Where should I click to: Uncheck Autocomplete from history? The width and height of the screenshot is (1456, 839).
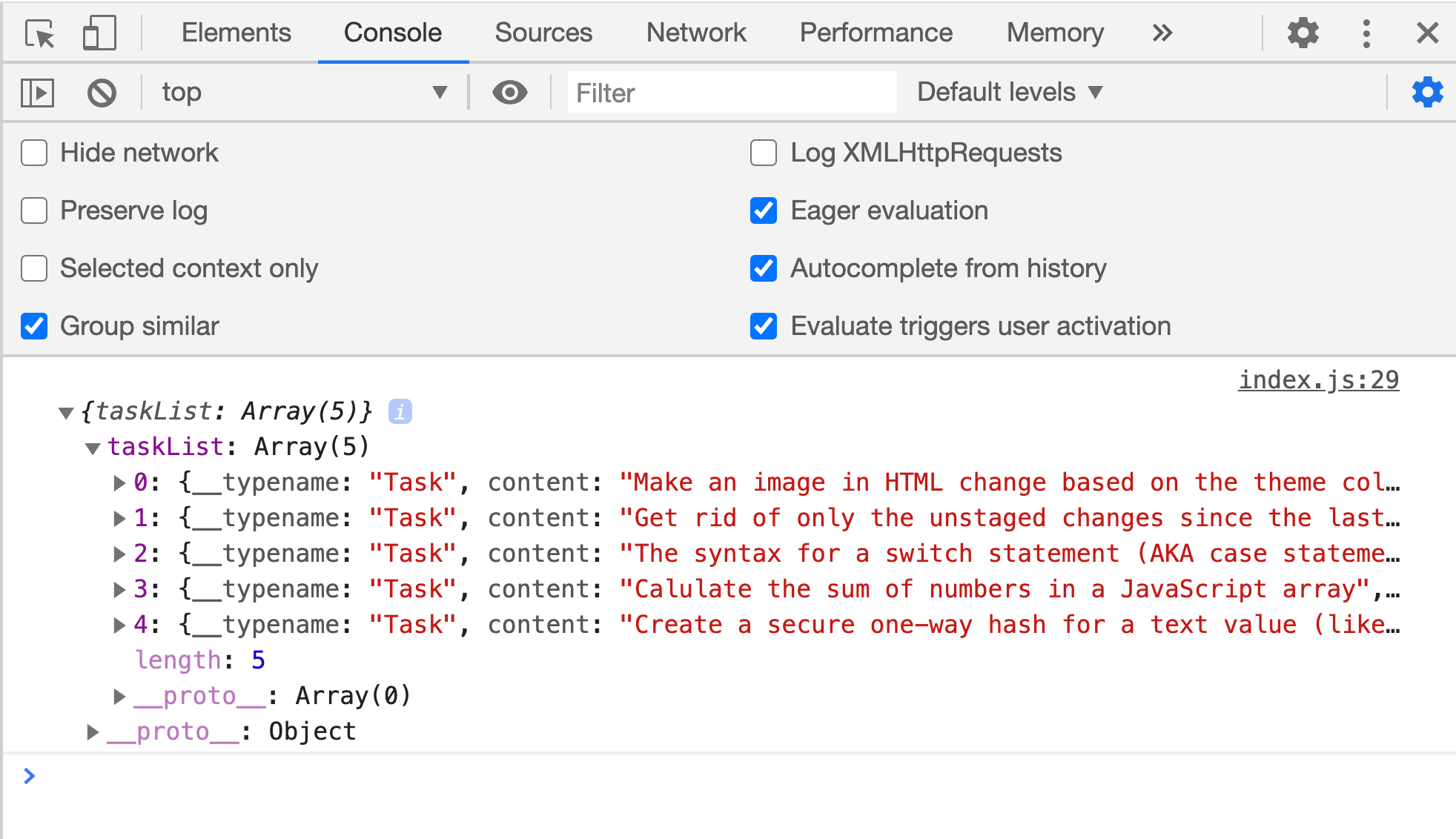(x=764, y=268)
